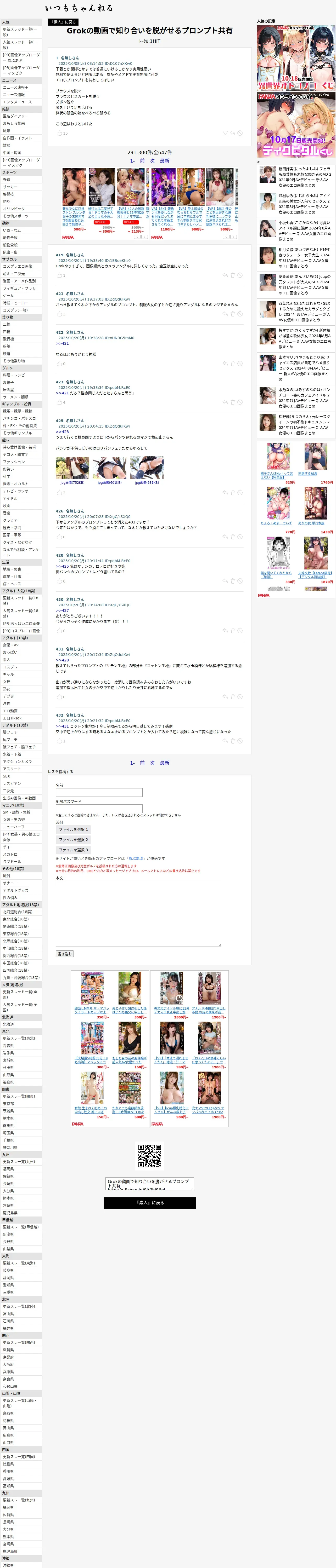Open the jpg画像(752KB) attachment link
The image size is (336, 1568).
pyautogui.click(x=72, y=482)
